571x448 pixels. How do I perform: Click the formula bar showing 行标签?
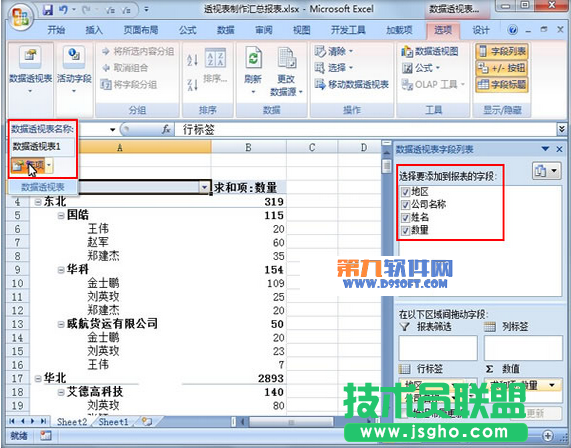tap(365, 129)
